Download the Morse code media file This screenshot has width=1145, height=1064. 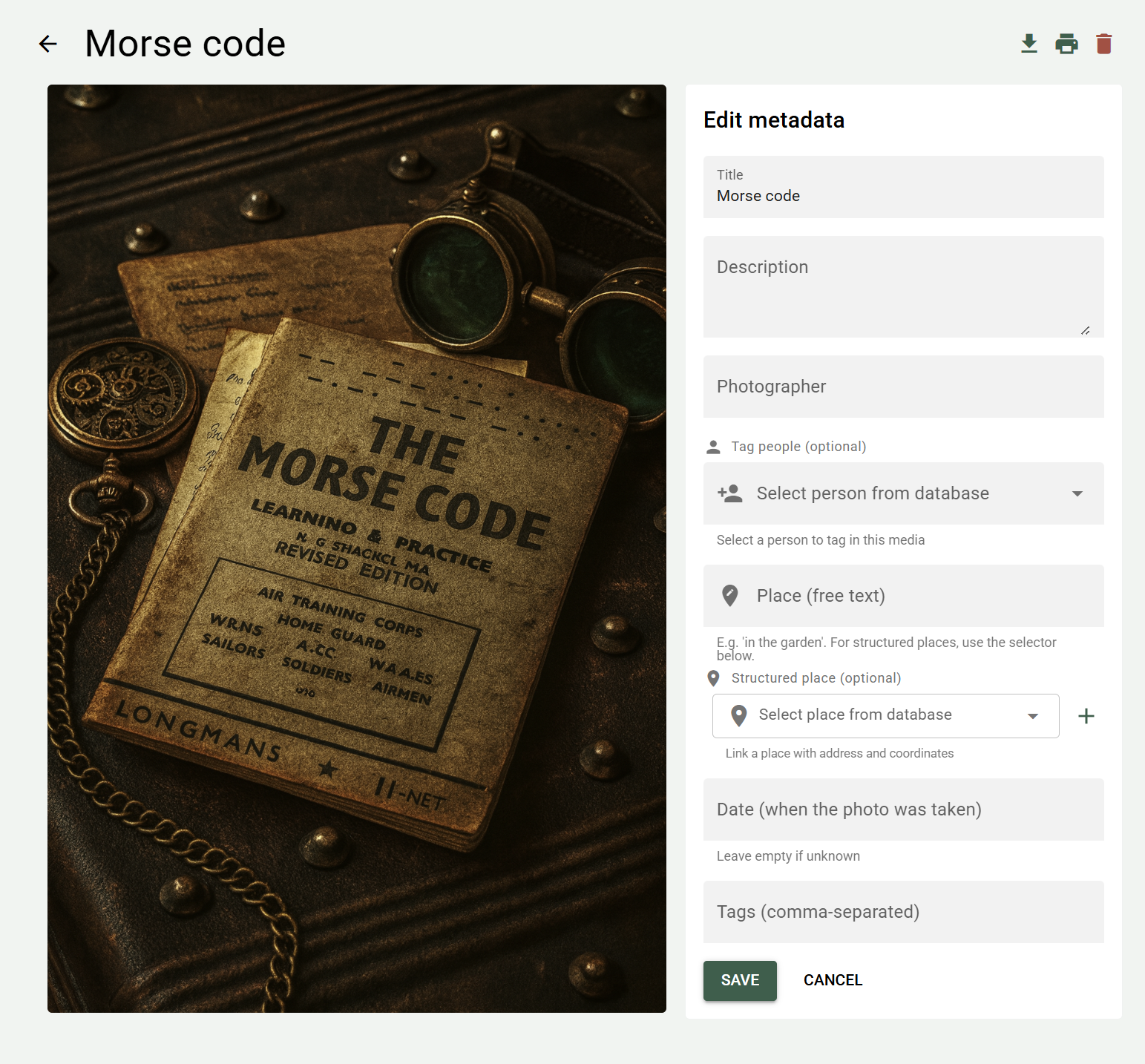1028,44
